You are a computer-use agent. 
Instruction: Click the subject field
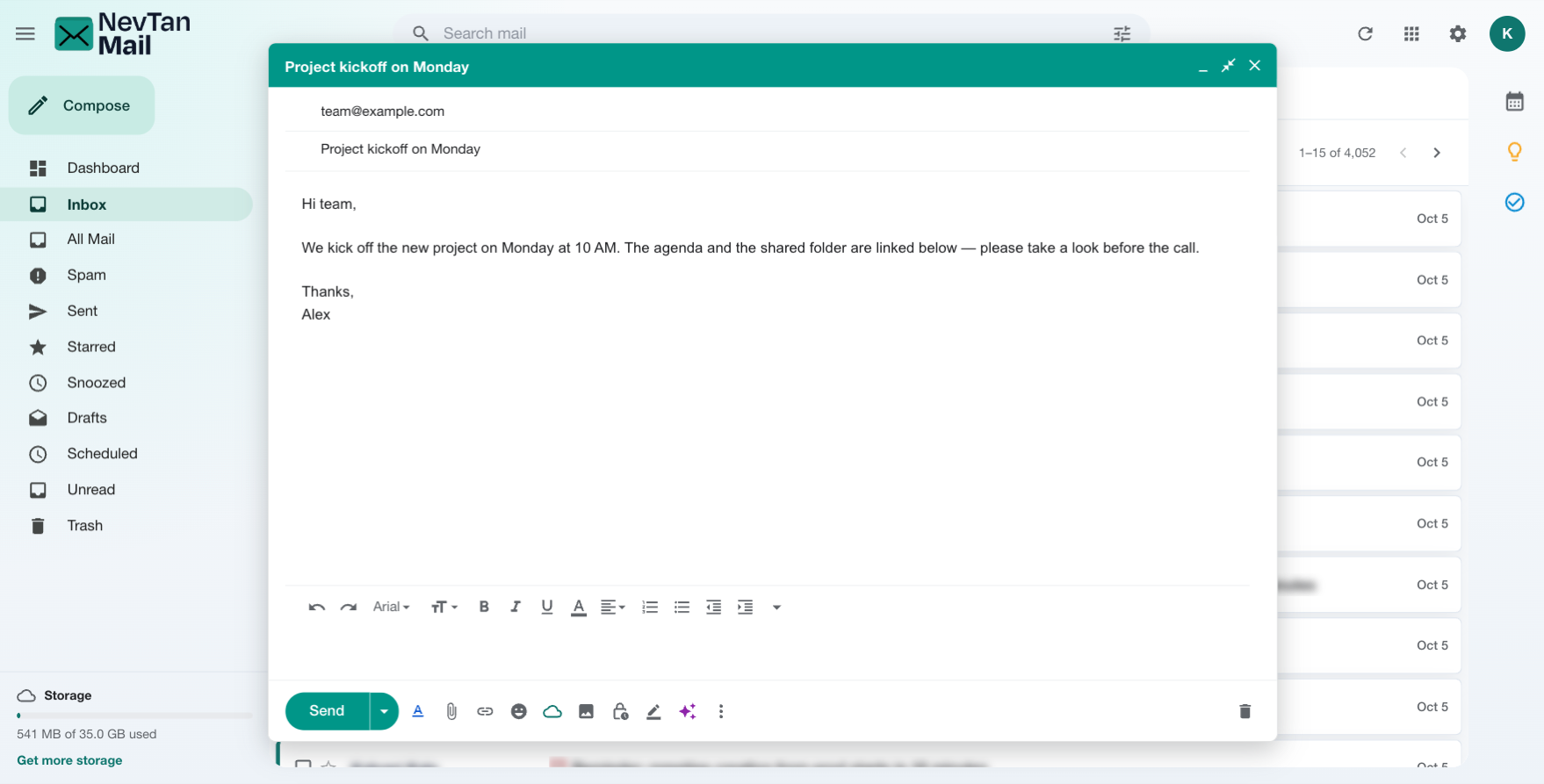click(767, 149)
